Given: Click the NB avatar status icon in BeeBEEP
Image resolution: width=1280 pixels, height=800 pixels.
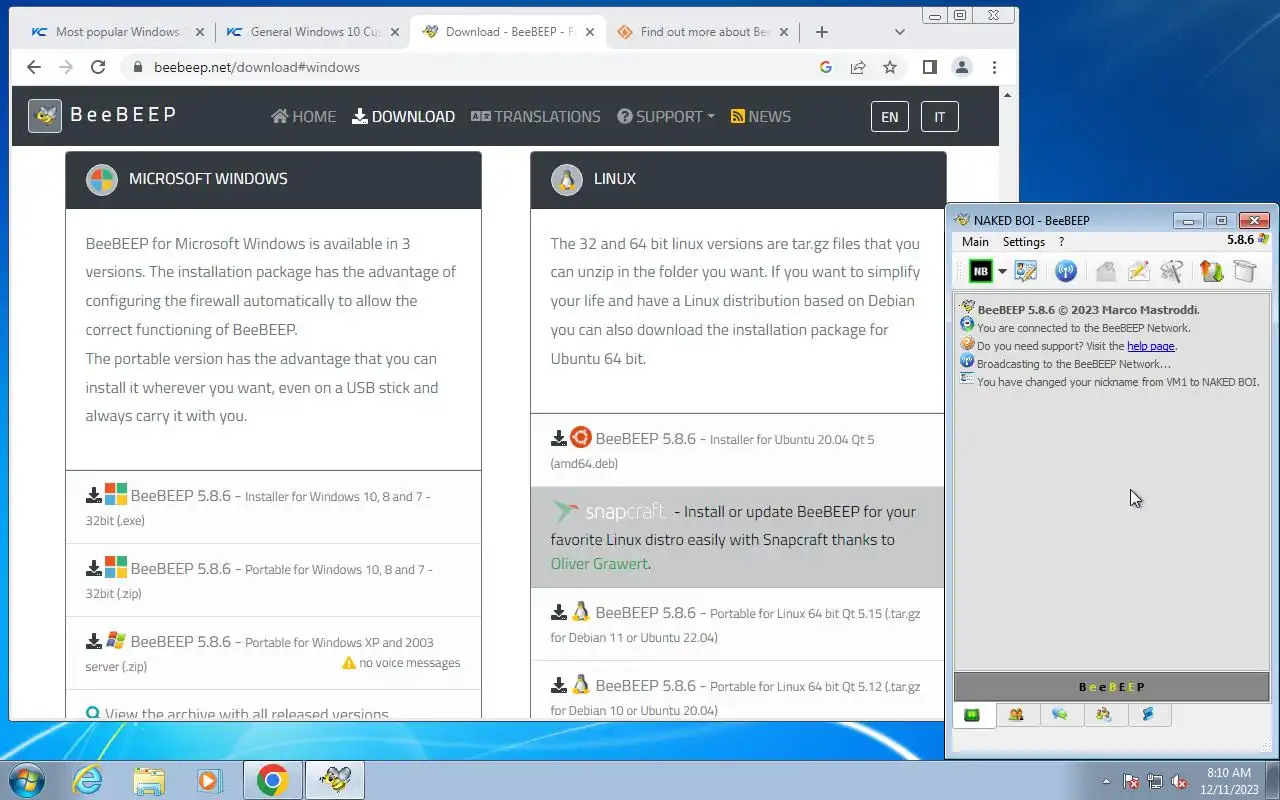Looking at the screenshot, I should pyautogui.click(x=980, y=271).
